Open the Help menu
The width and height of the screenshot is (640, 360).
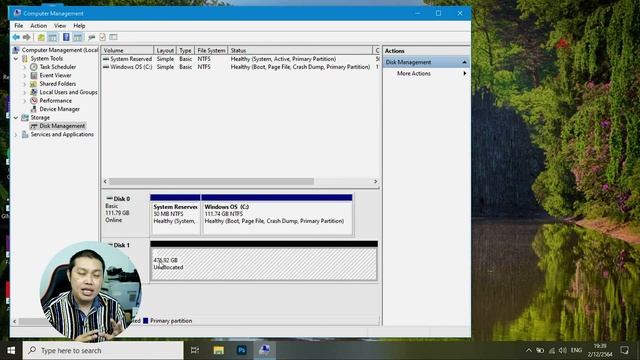79,26
